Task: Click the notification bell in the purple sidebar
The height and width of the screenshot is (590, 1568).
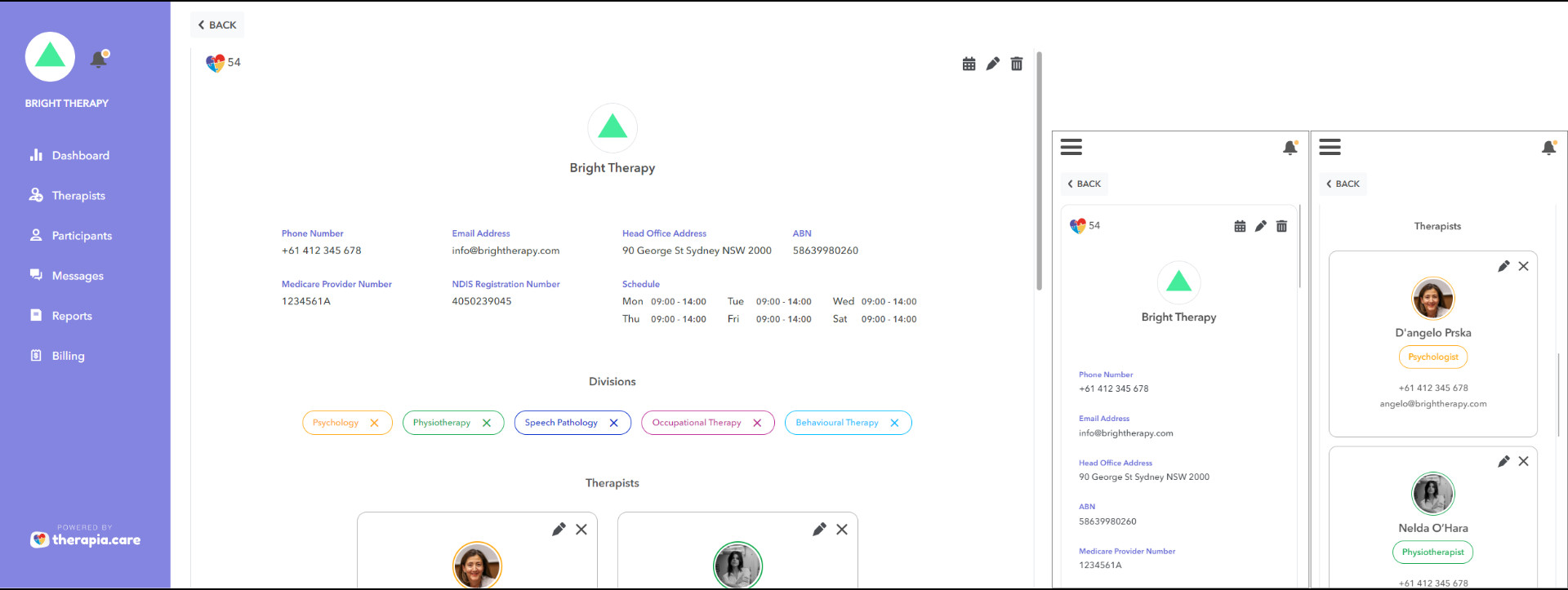Action: coord(99,59)
